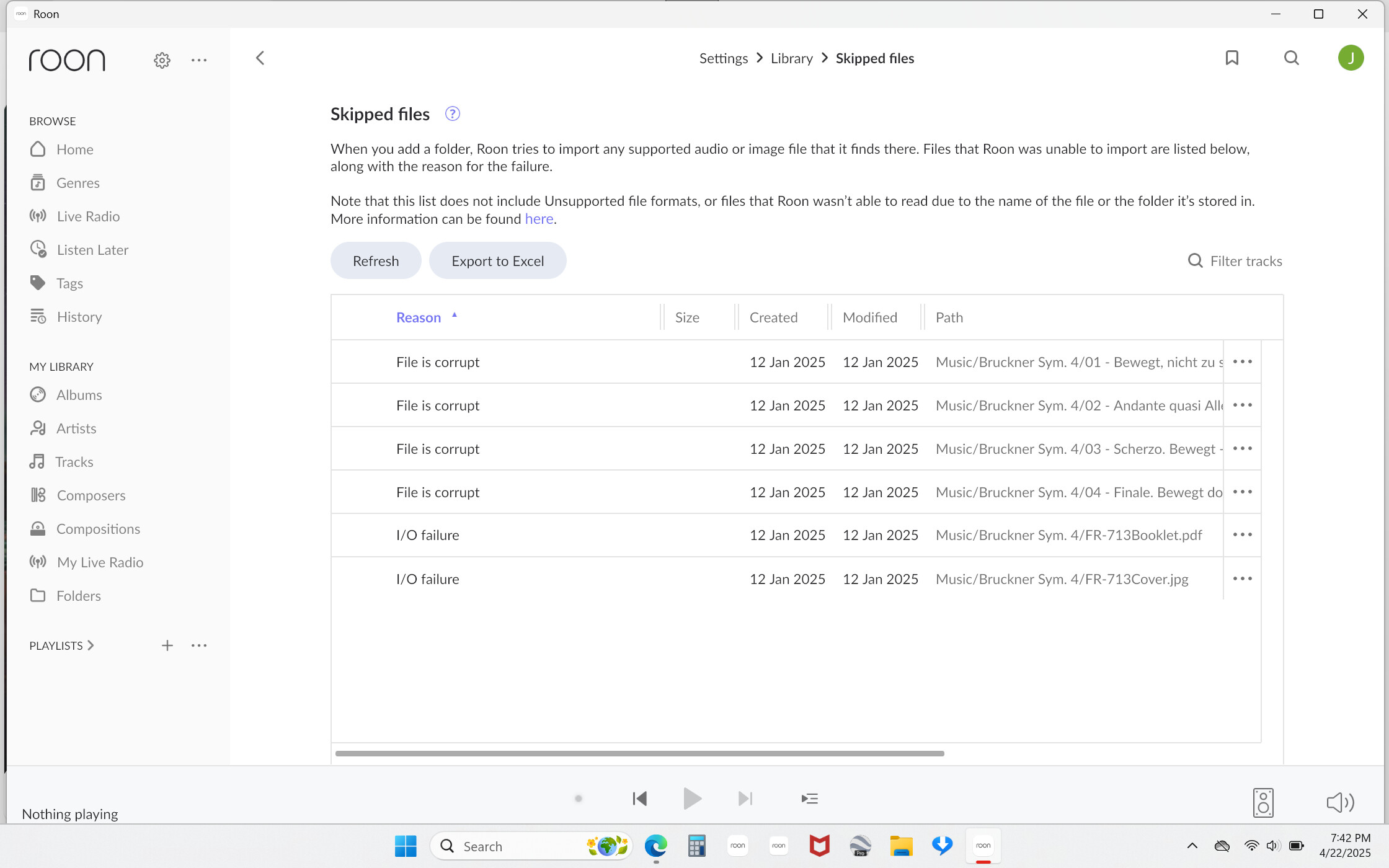Image resolution: width=1389 pixels, height=868 pixels.
Task: Open options for 02 - Andante row
Action: [x=1242, y=405]
